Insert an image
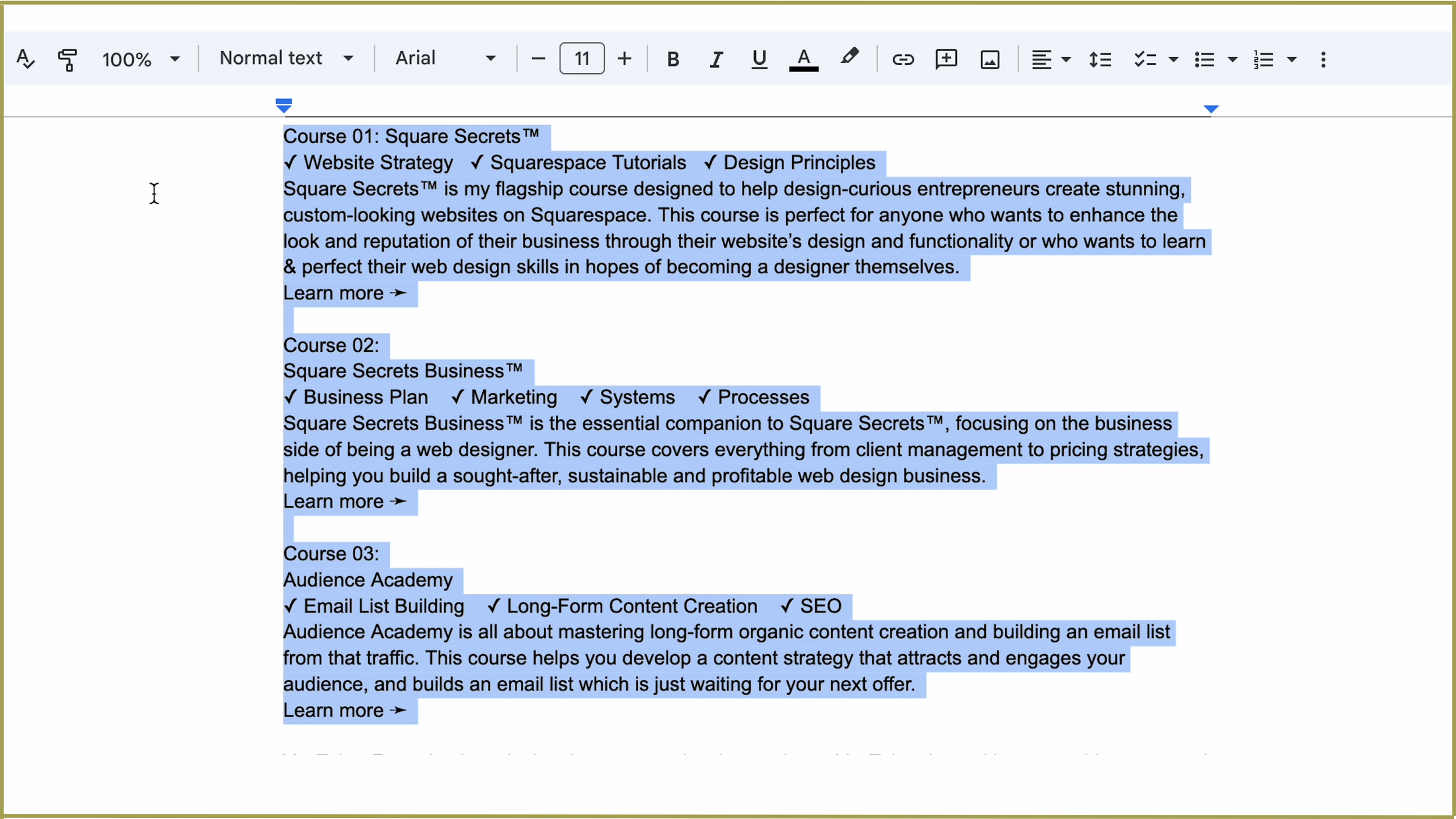1456x819 pixels. coord(988,58)
